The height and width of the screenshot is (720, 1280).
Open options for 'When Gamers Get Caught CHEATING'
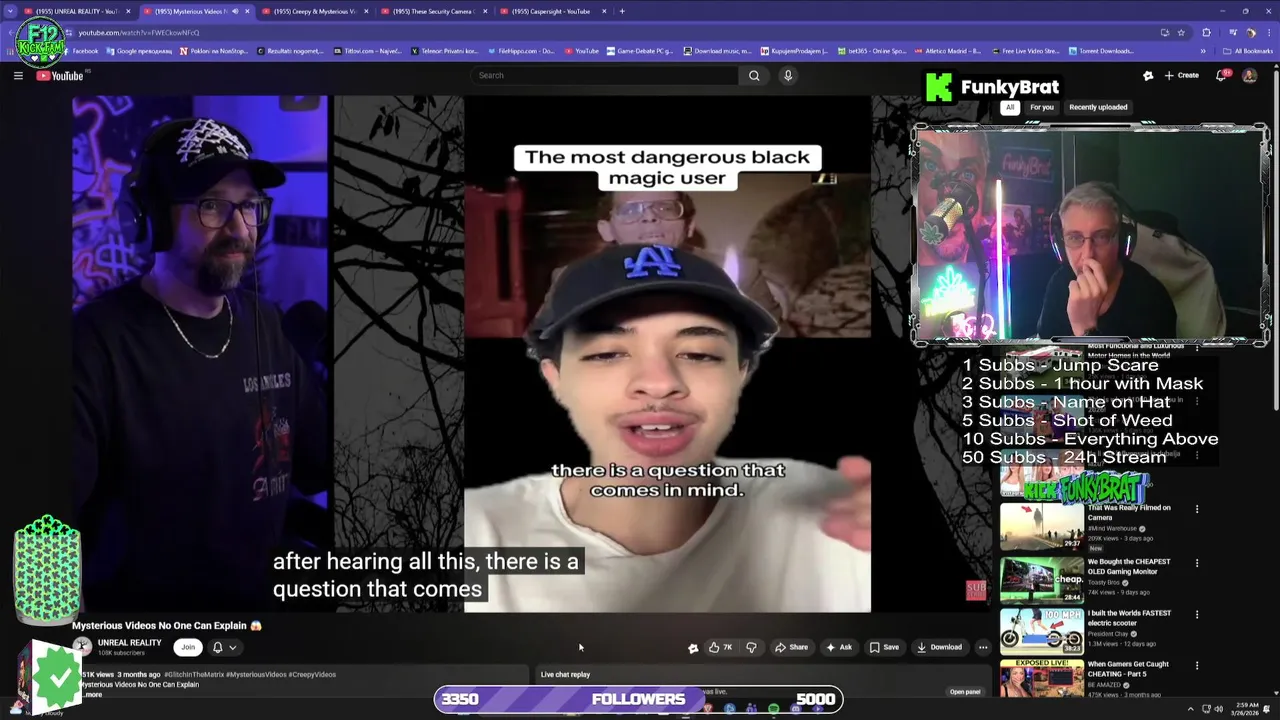(1197, 665)
